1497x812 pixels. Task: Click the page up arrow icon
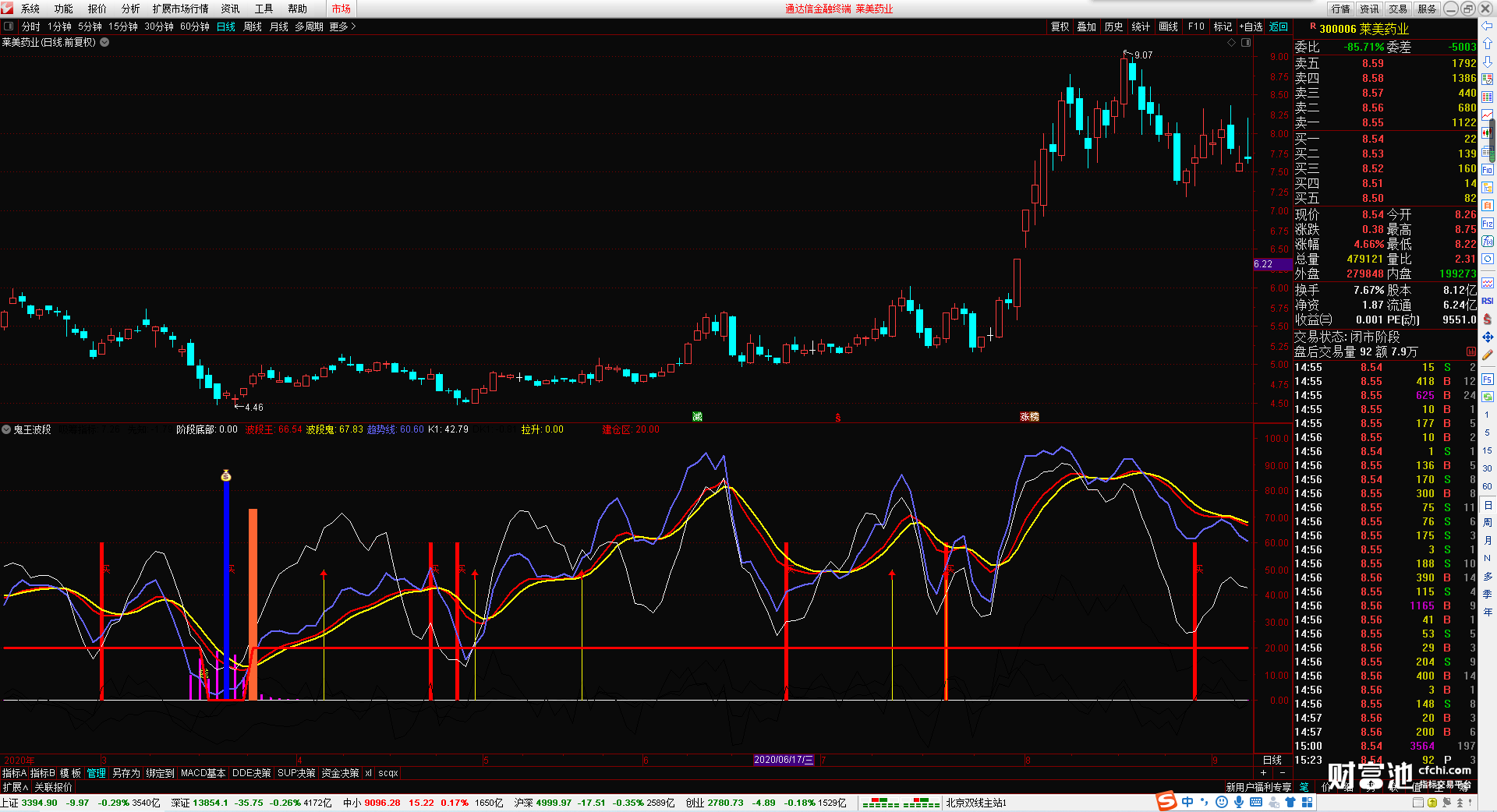click(1487, 44)
